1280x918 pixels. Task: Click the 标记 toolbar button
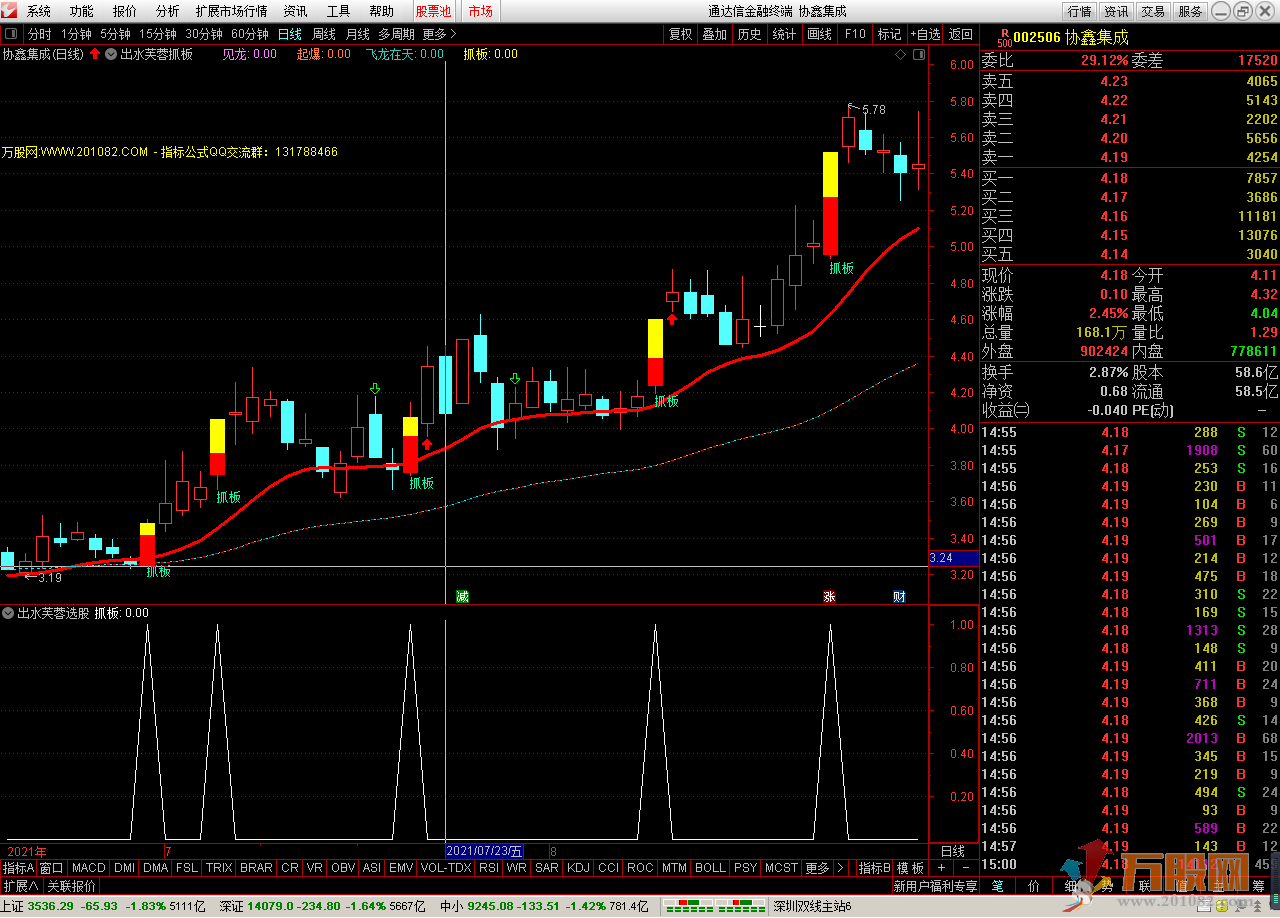[x=889, y=34]
